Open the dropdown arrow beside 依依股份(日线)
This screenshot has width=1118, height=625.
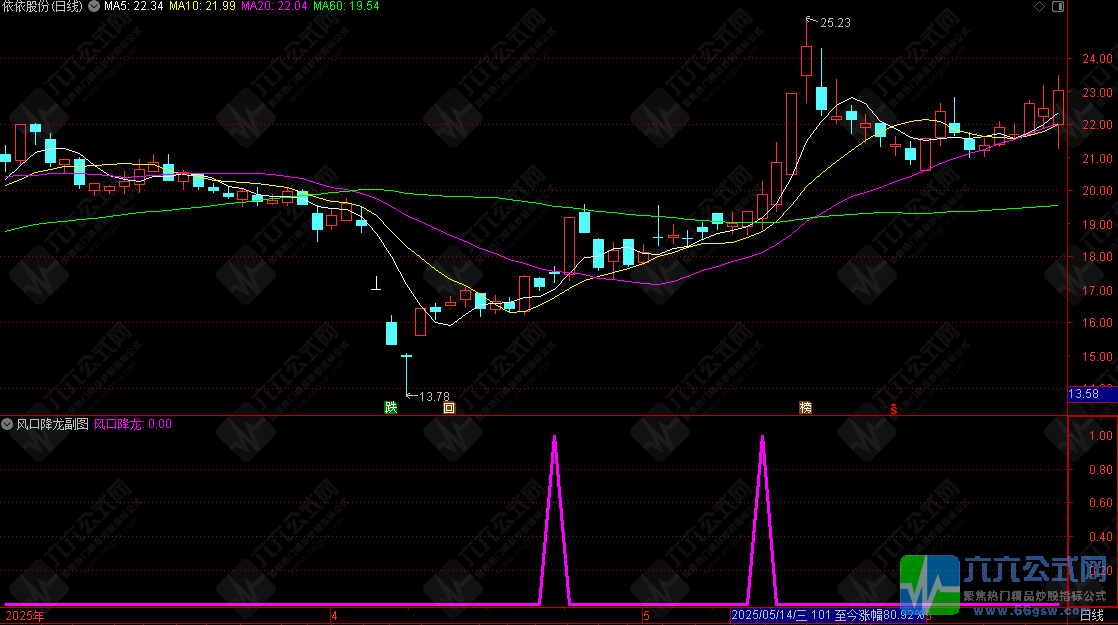pyautogui.click(x=93, y=6)
